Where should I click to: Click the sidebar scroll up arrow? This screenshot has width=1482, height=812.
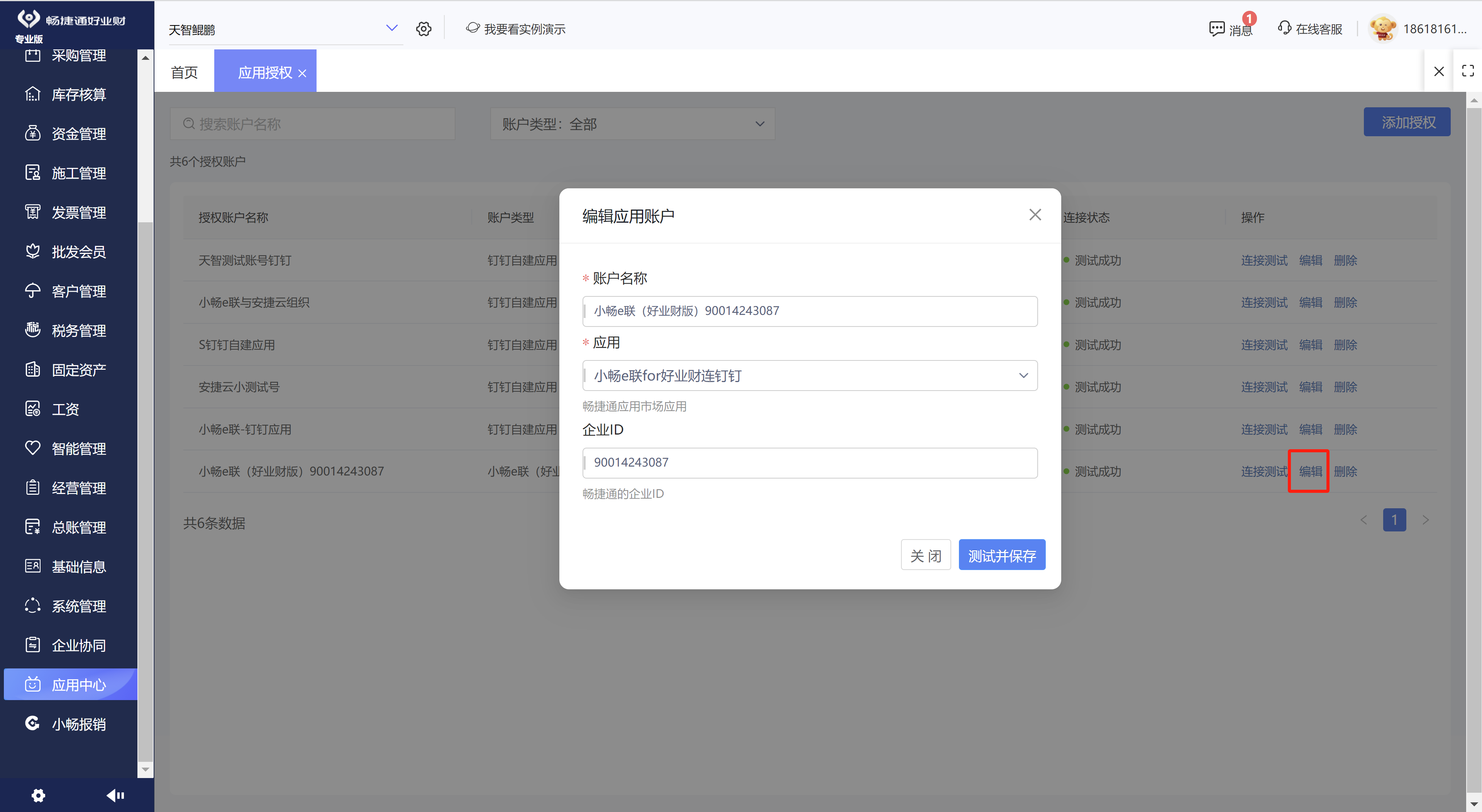(146, 58)
